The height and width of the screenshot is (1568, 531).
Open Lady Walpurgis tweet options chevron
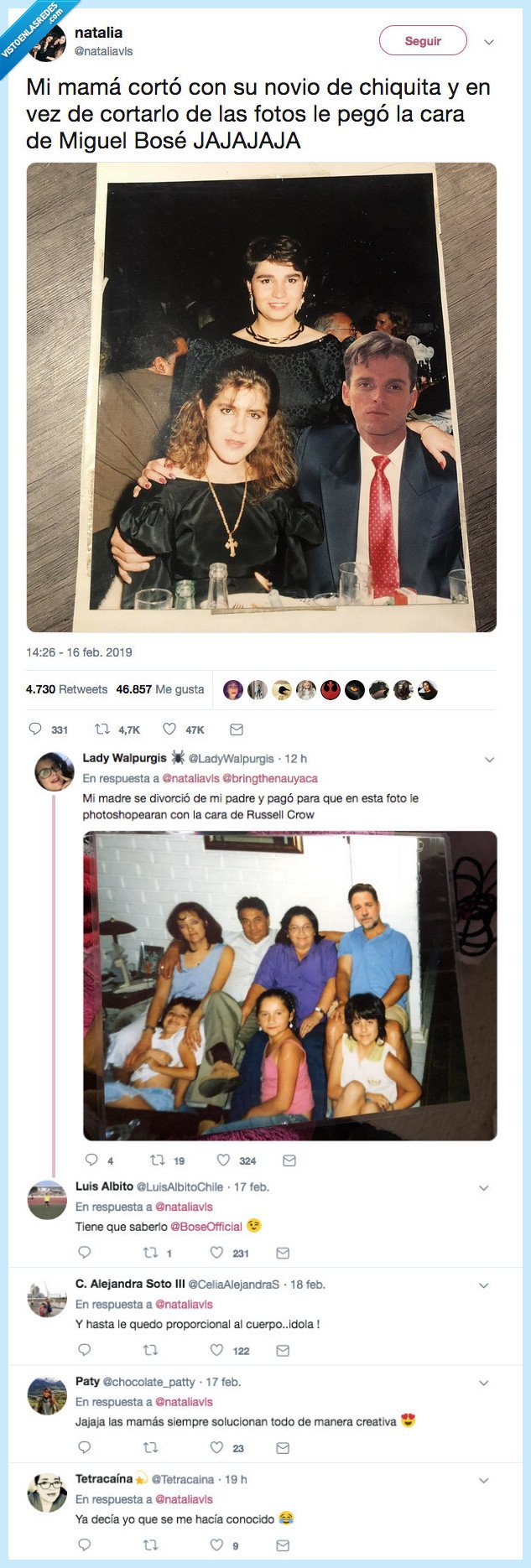click(490, 760)
